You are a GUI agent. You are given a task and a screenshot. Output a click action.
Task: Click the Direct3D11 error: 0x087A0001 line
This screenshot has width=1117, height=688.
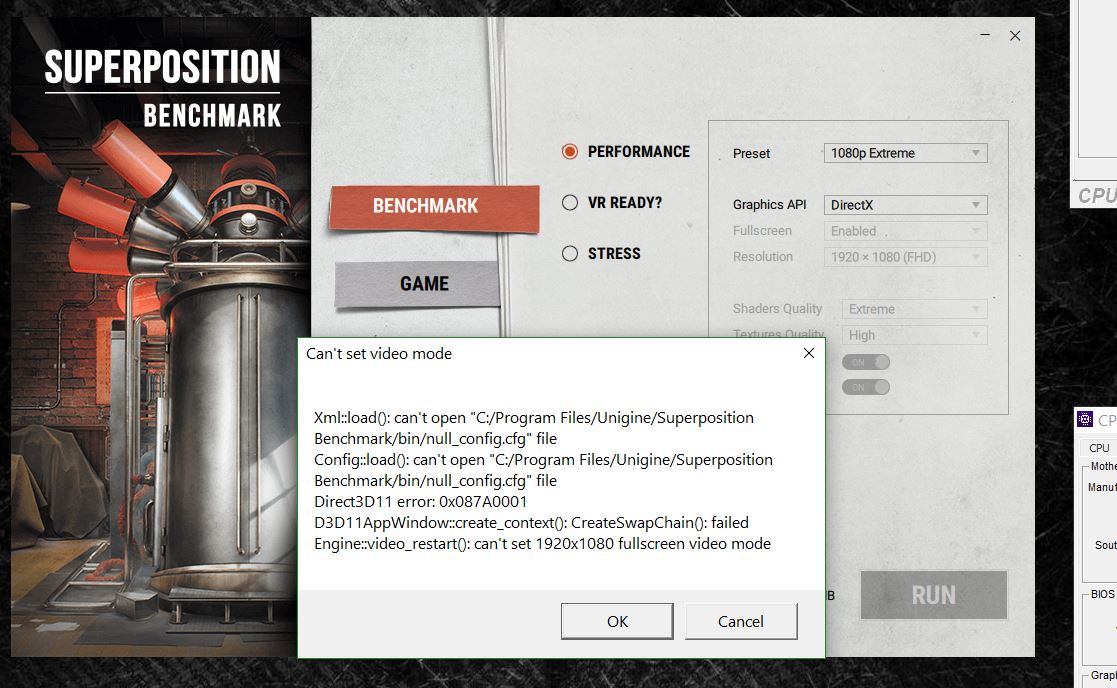point(420,501)
